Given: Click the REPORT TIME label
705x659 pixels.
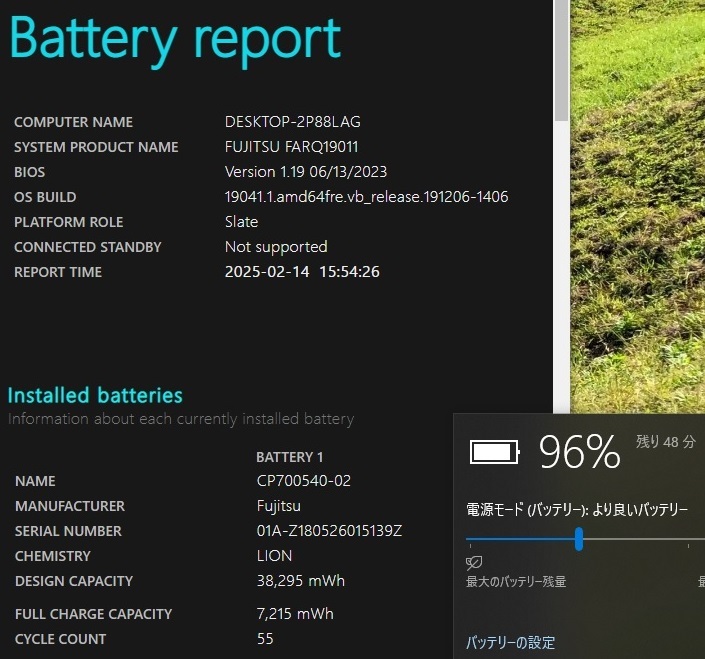Looking at the screenshot, I should 58,272.
